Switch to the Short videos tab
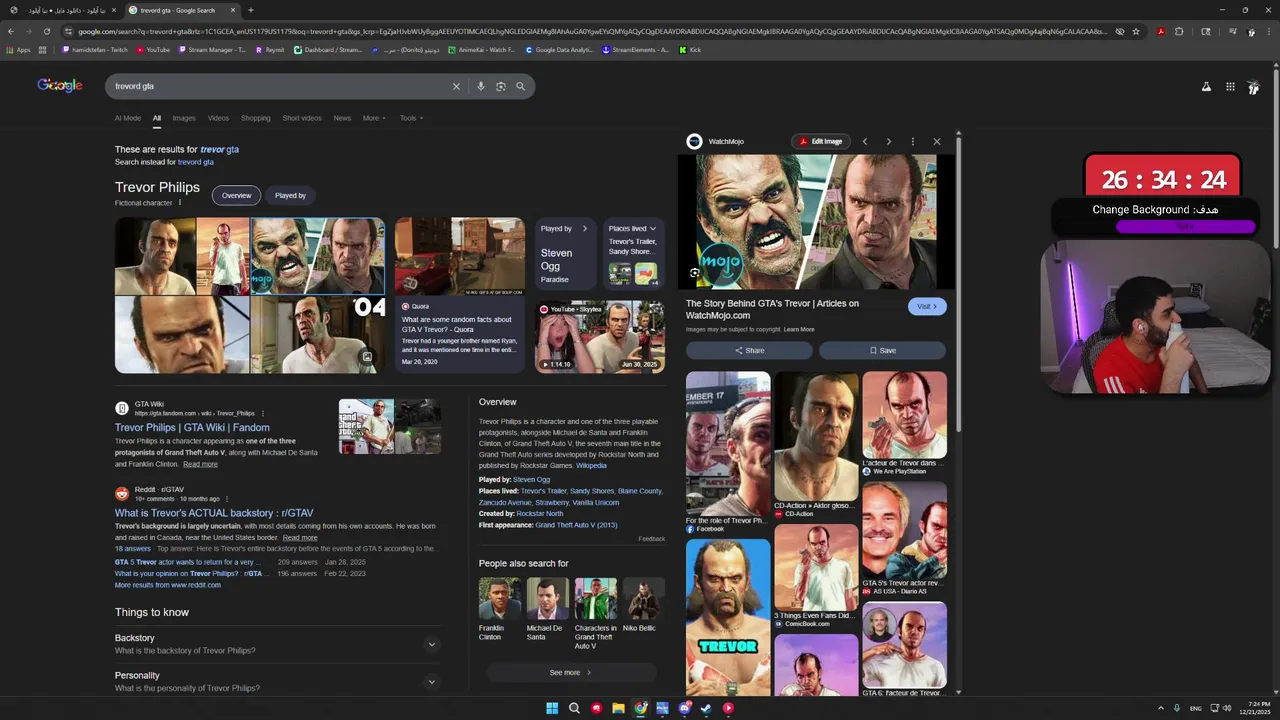Screen dimensions: 1280x720 302,118
